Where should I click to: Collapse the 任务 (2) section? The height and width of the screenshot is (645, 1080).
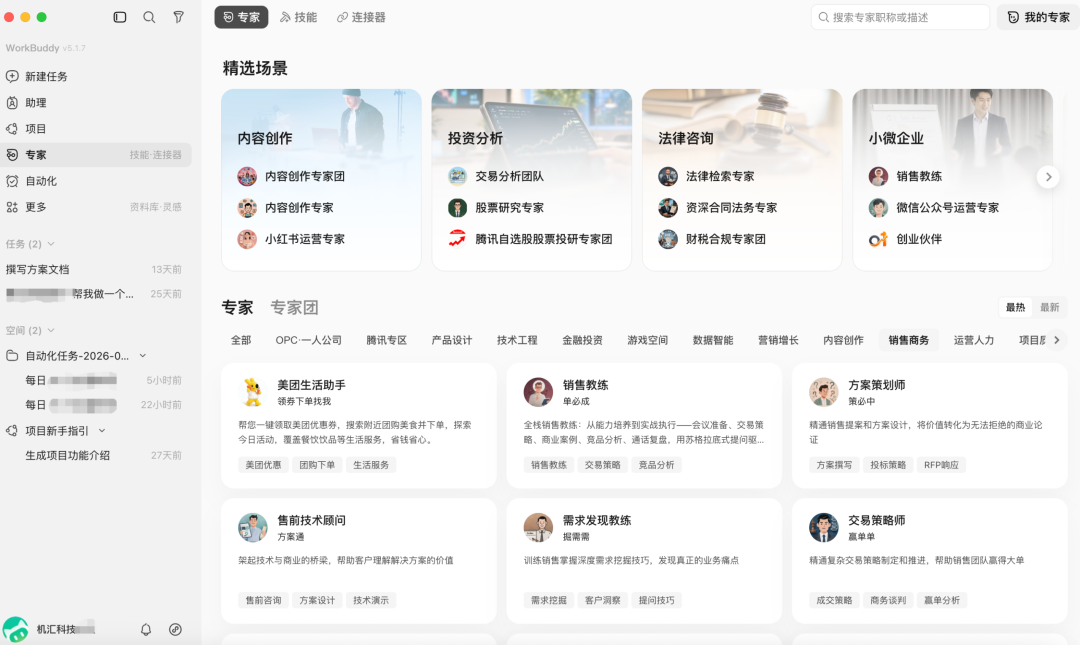(x=51, y=244)
